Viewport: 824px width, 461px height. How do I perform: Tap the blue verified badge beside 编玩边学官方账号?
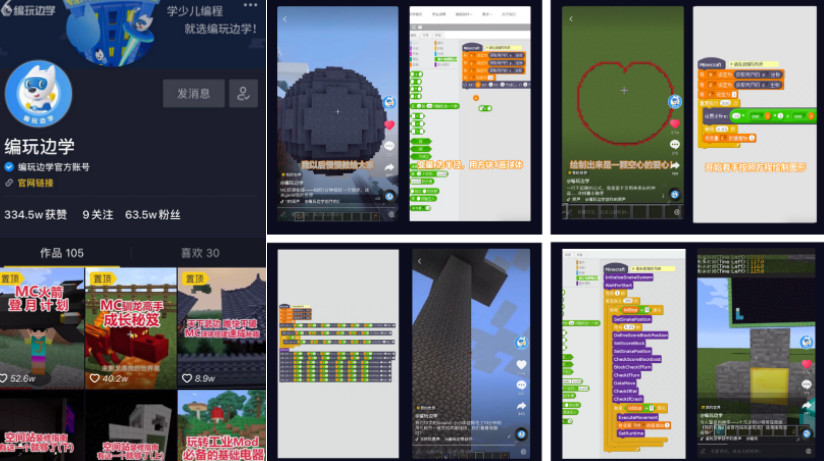9,167
